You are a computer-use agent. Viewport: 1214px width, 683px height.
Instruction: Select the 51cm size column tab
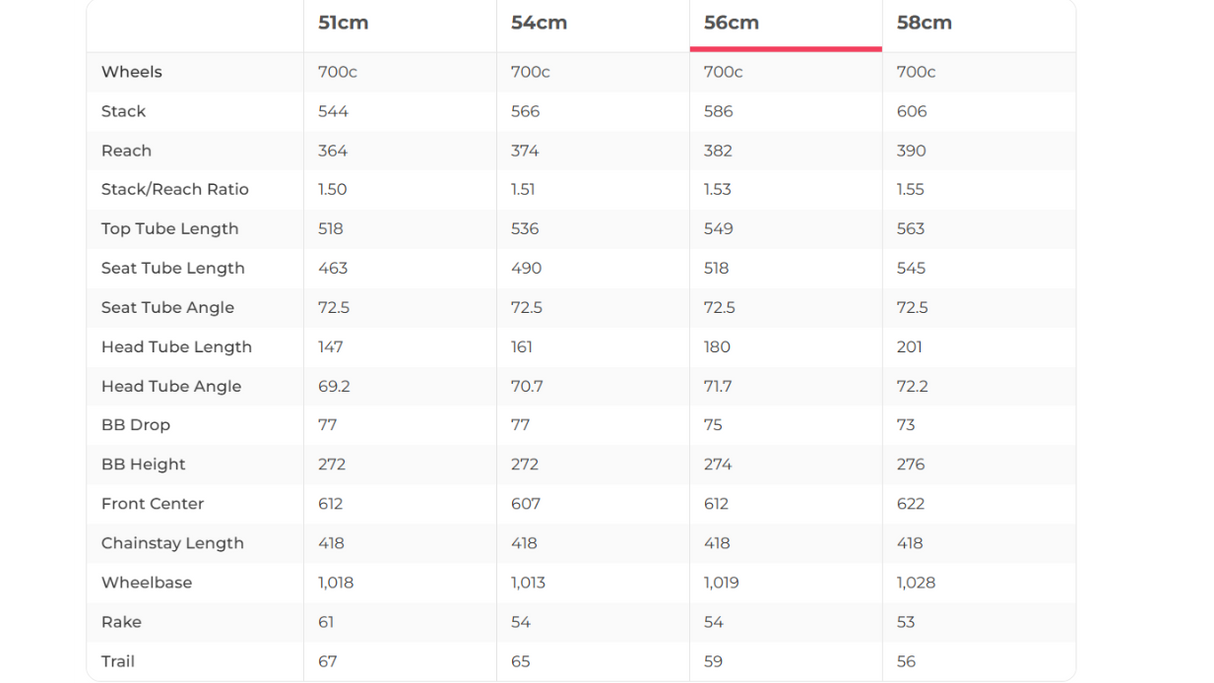(x=343, y=23)
